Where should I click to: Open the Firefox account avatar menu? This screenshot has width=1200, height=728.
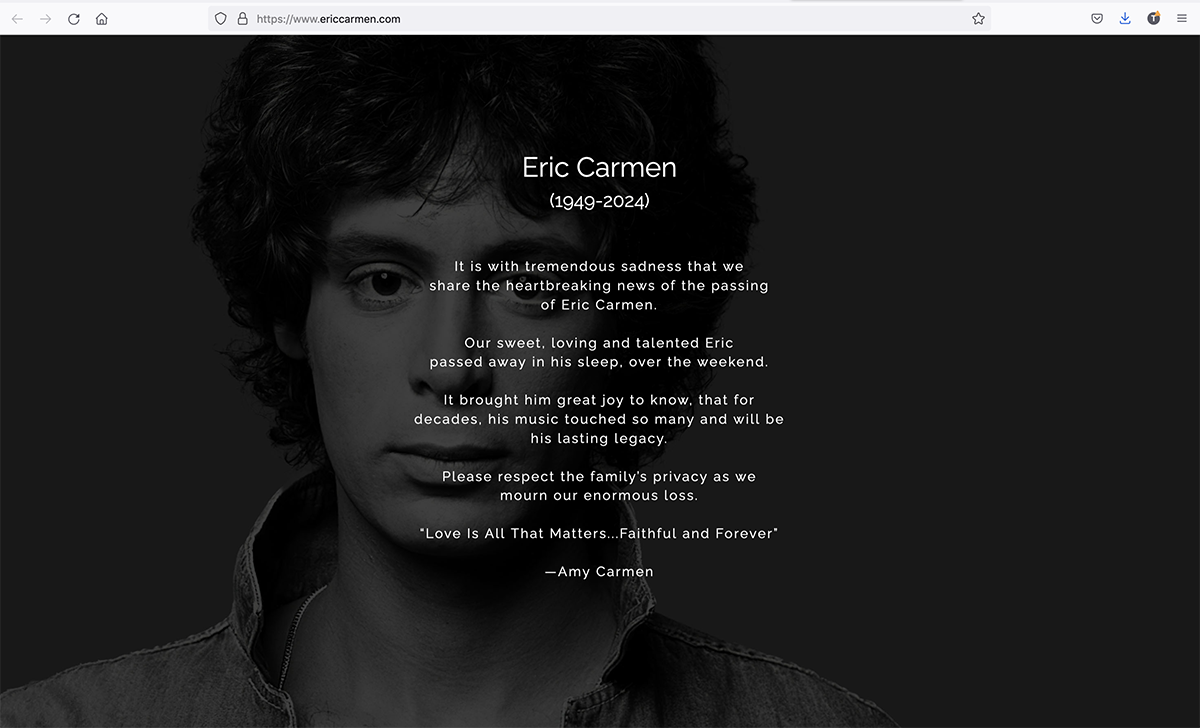click(1153, 18)
